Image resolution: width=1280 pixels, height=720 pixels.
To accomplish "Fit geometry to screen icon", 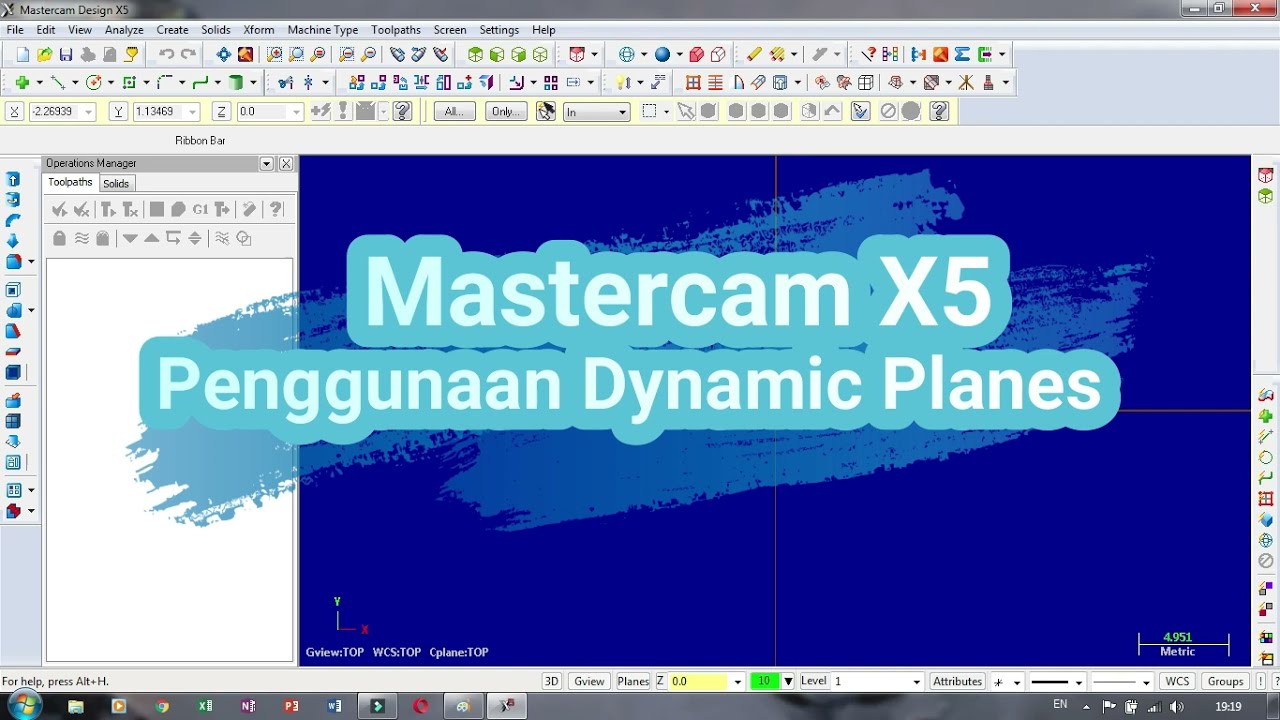I will (x=223, y=54).
